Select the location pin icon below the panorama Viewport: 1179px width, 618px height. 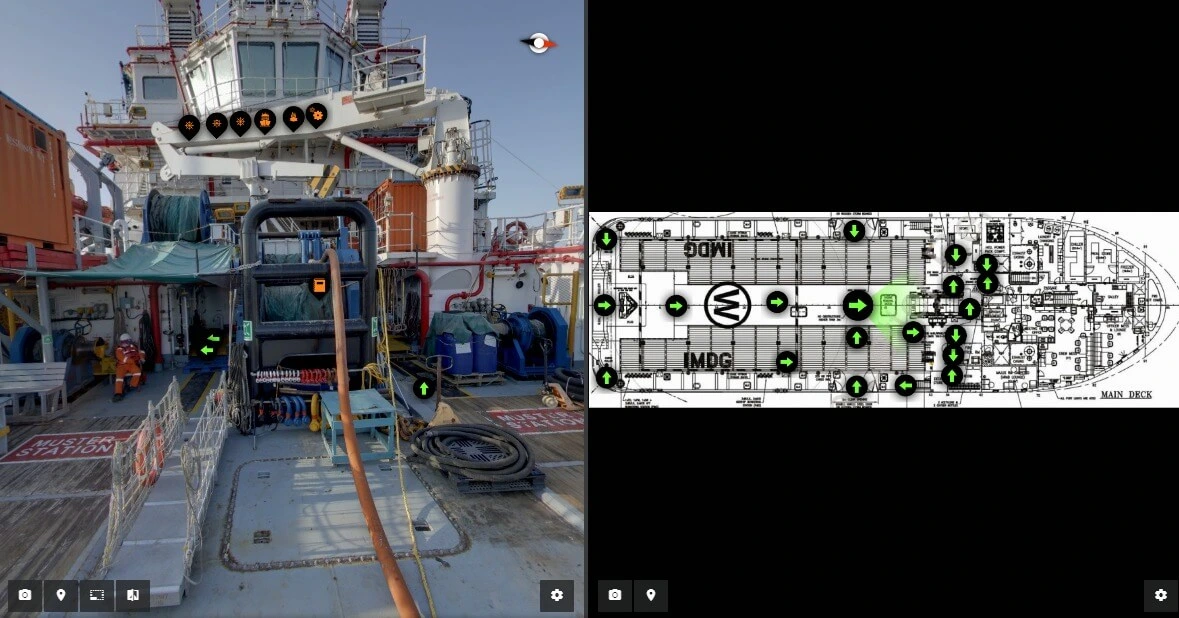(61, 595)
